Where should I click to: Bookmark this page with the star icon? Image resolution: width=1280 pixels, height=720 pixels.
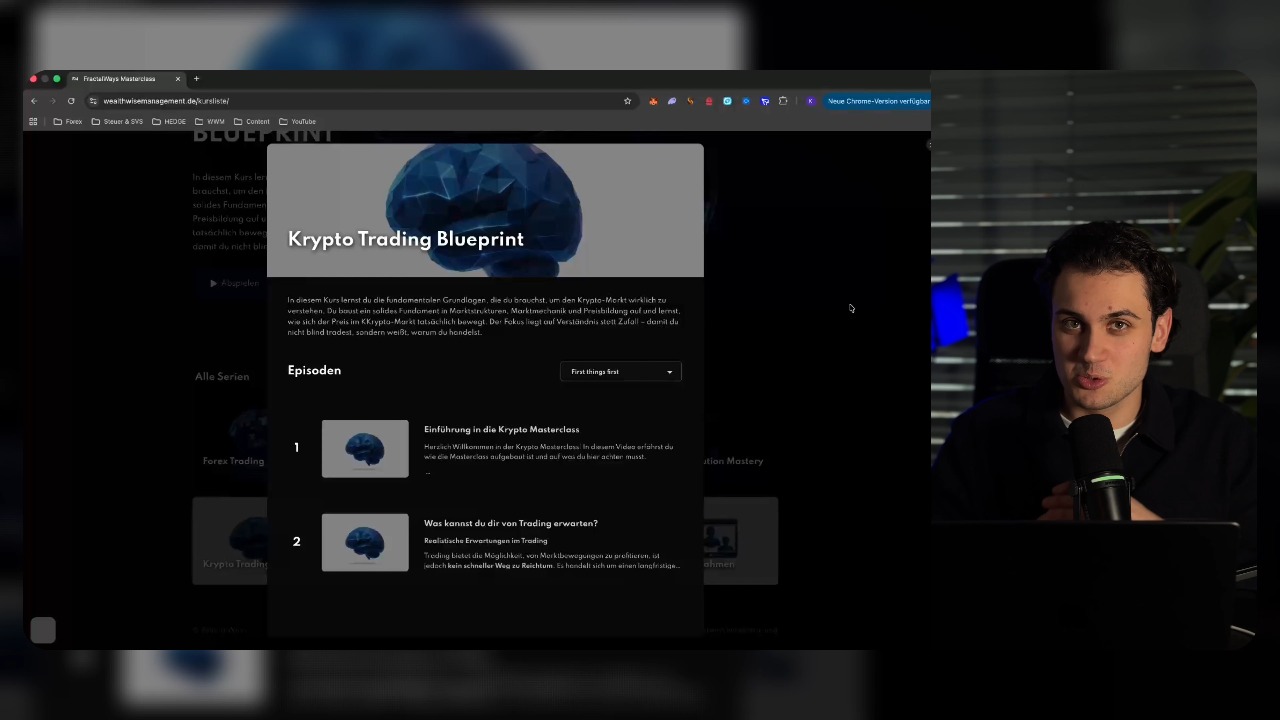[627, 101]
